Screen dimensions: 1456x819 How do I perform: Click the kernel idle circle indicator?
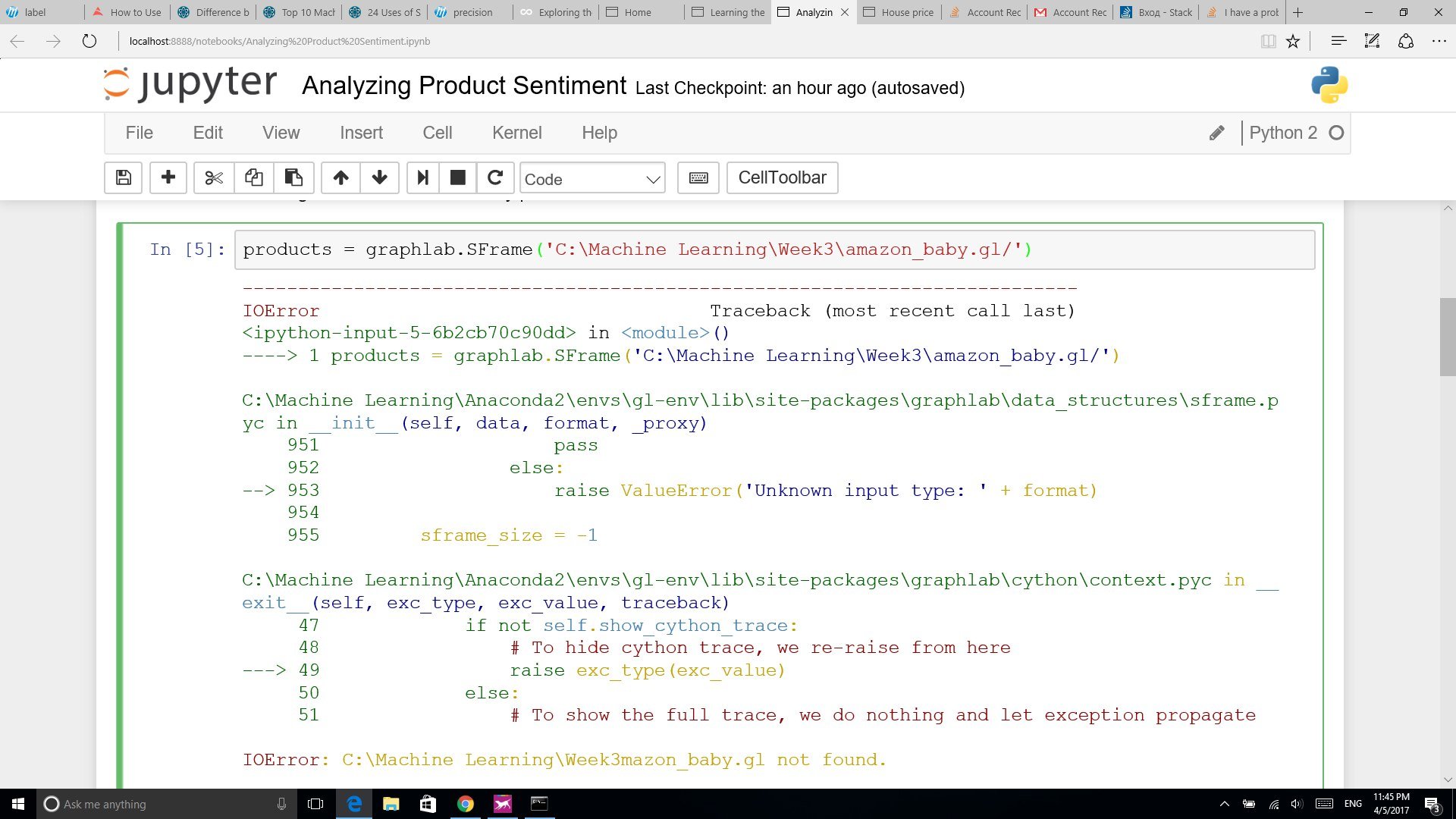[x=1336, y=133]
